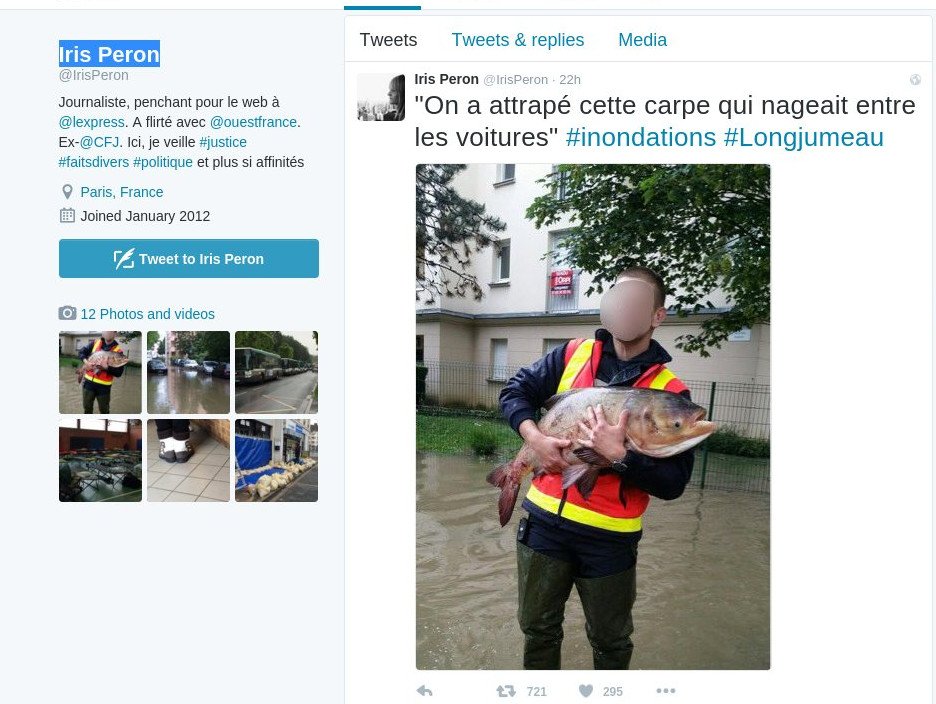Open Iris Peron's avatar in the tweet

(381, 97)
